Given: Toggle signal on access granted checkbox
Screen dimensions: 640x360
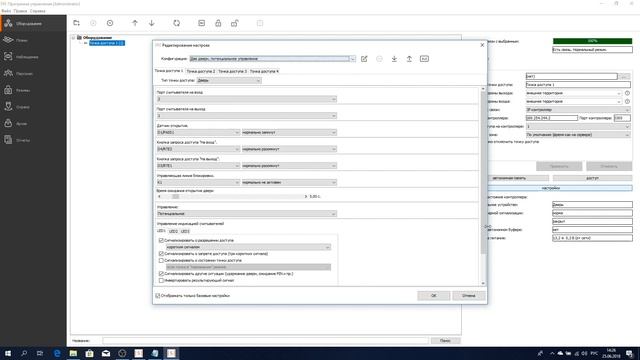Looking at the screenshot, I should (161, 240).
